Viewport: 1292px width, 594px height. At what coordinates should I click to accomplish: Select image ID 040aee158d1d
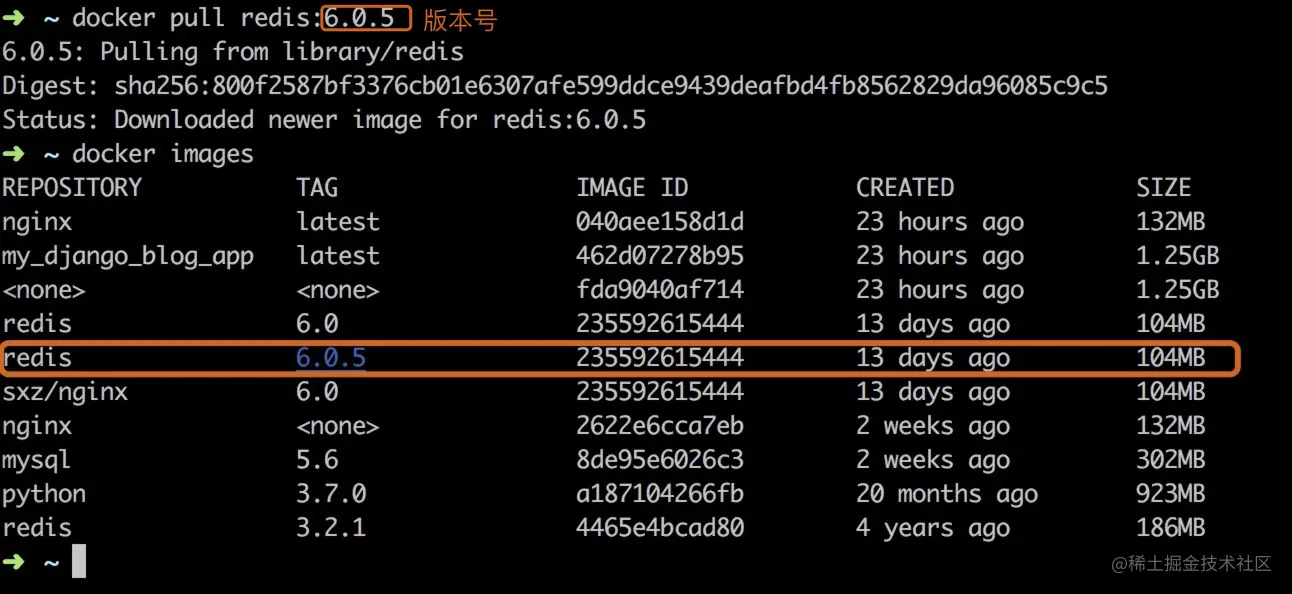point(660,222)
